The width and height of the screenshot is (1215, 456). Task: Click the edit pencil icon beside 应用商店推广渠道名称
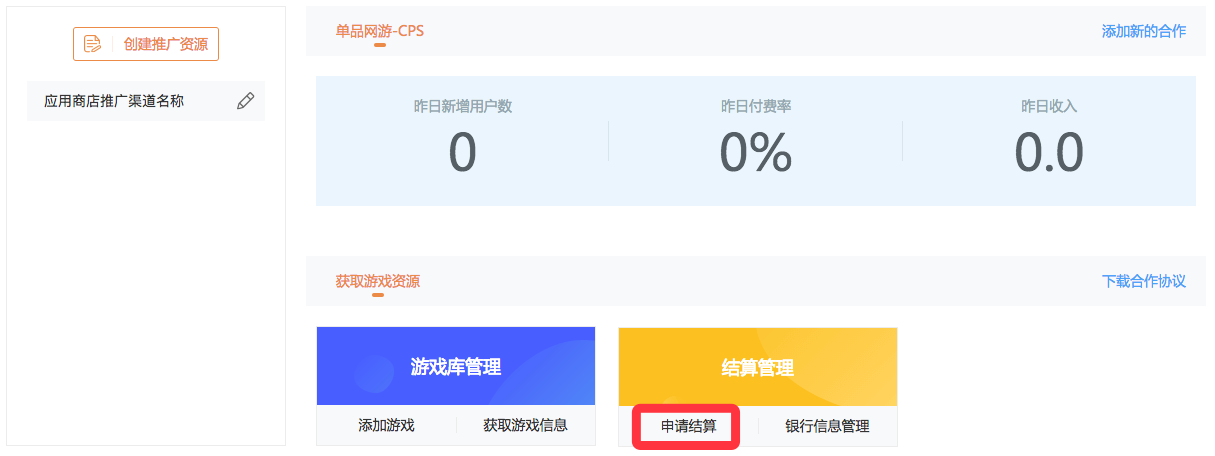[x=245, y=101]
